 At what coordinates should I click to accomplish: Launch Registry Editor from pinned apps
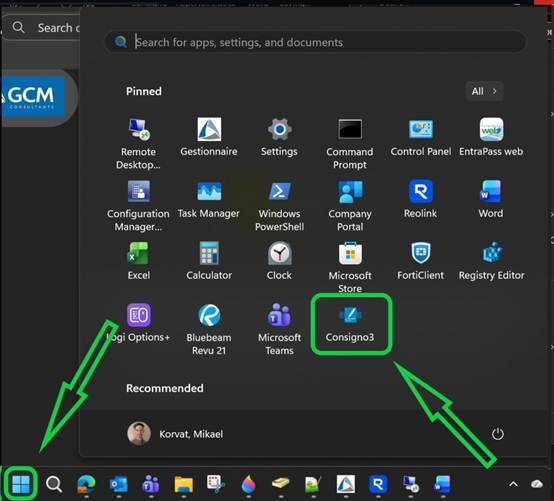pos(491,261)
